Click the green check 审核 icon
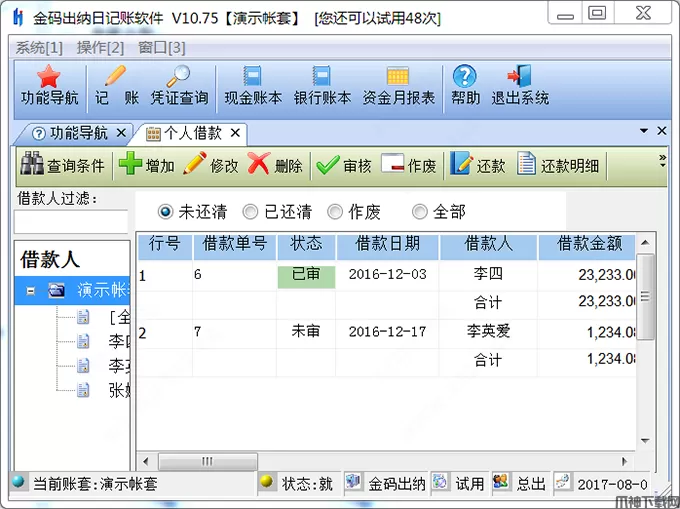Viewport: 680px width, 509px height. coord(328,165)
